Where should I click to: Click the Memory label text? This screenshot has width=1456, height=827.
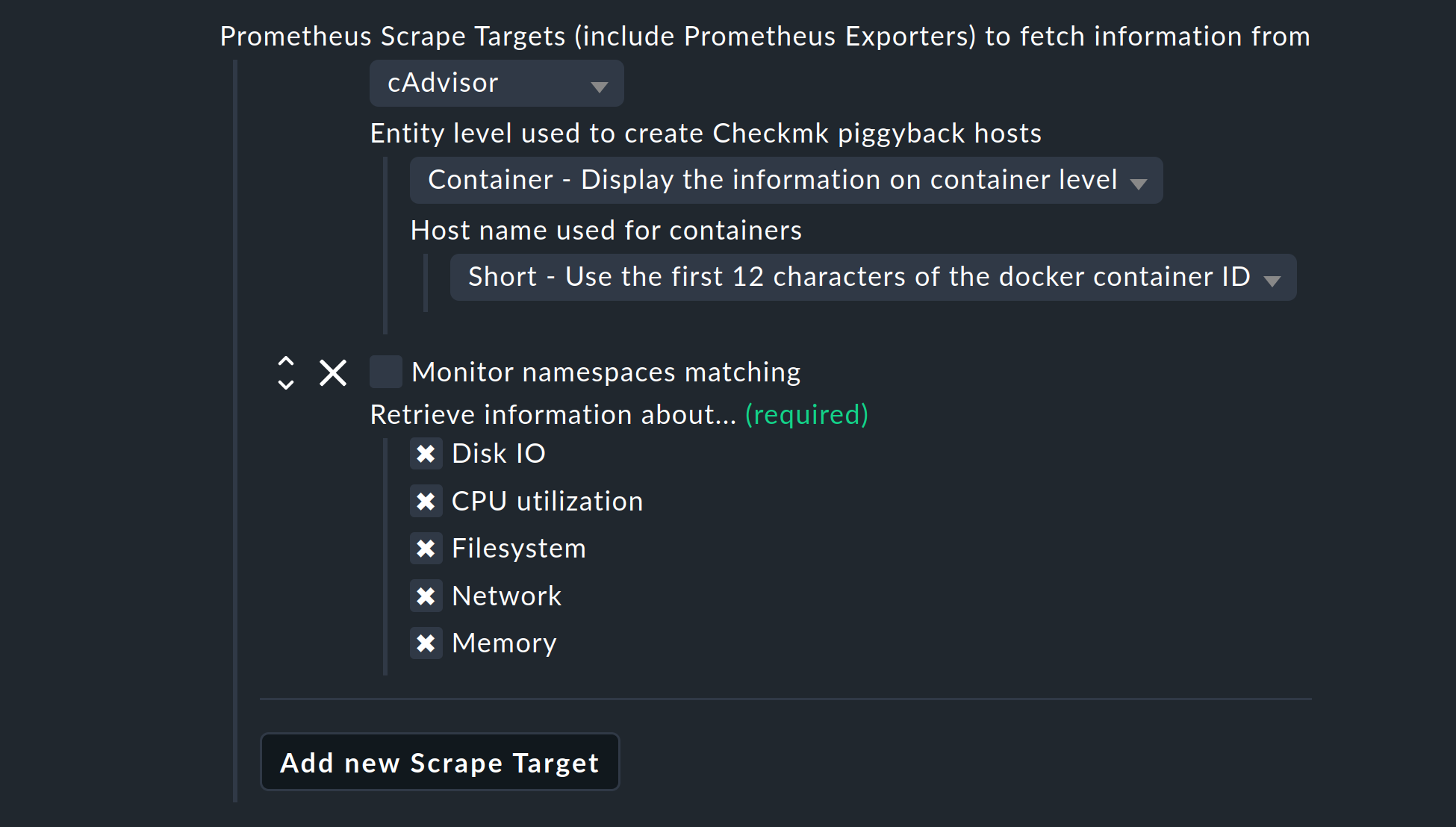[x=504, y=643]
